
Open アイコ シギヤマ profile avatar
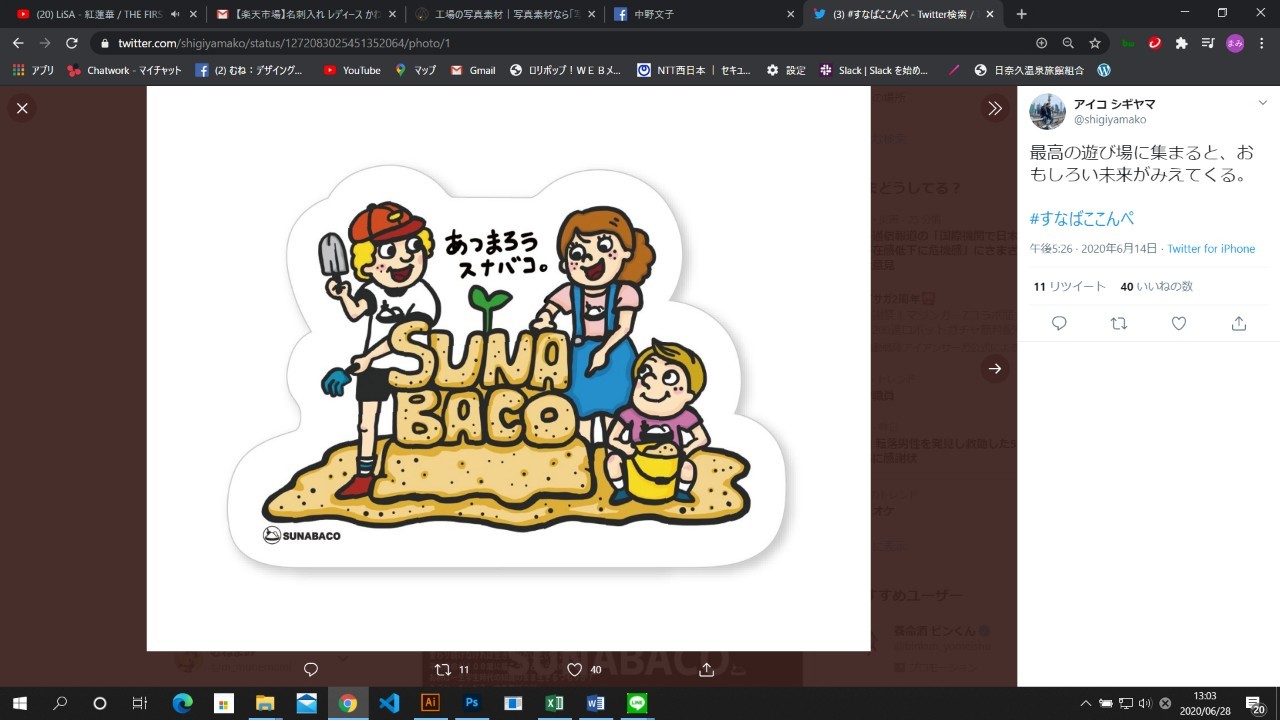point(1047,111)
